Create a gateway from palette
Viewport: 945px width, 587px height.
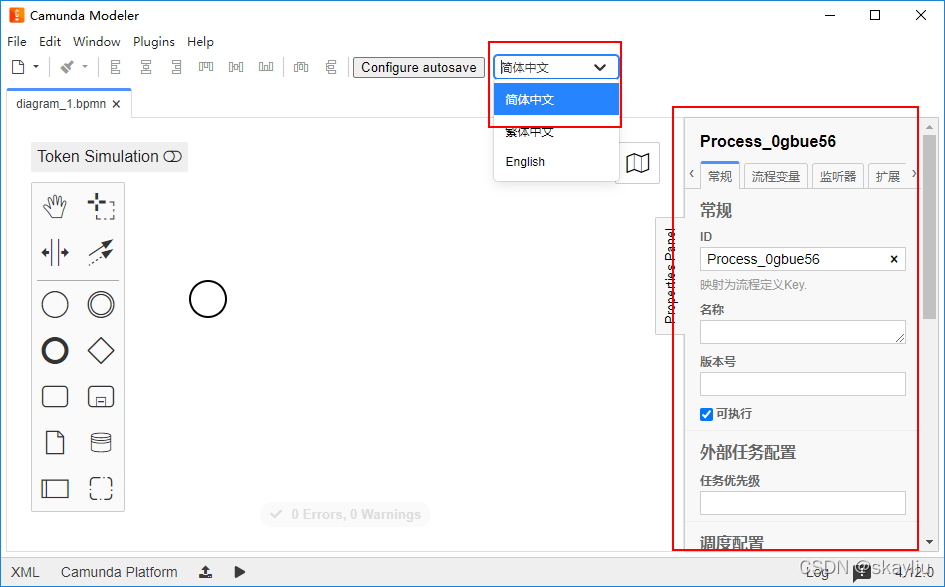tap(101, 350)
